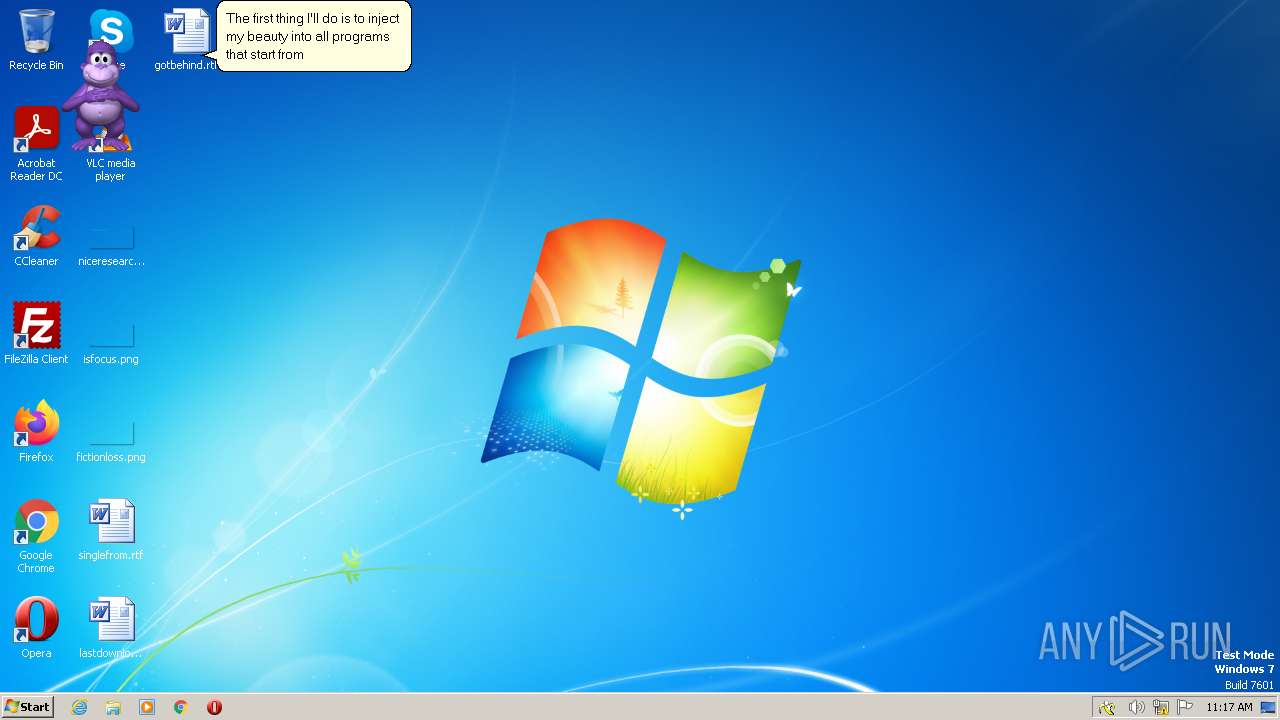Image resolution: width=1280 pixels, height=720 pixels.
Task: Select the niceresearc... desktop file
Action: pyautogui.click(x=111, y=246)
